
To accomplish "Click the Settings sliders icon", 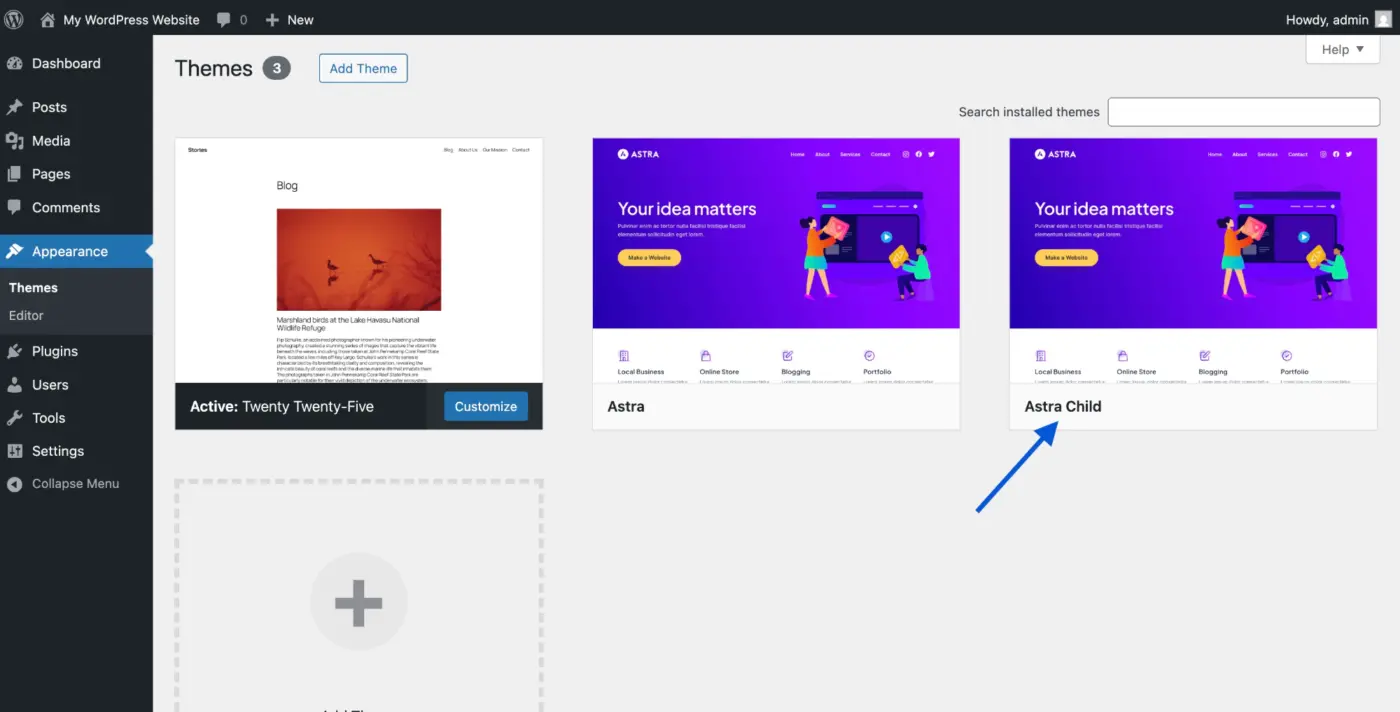I will [x=15, y=451].
